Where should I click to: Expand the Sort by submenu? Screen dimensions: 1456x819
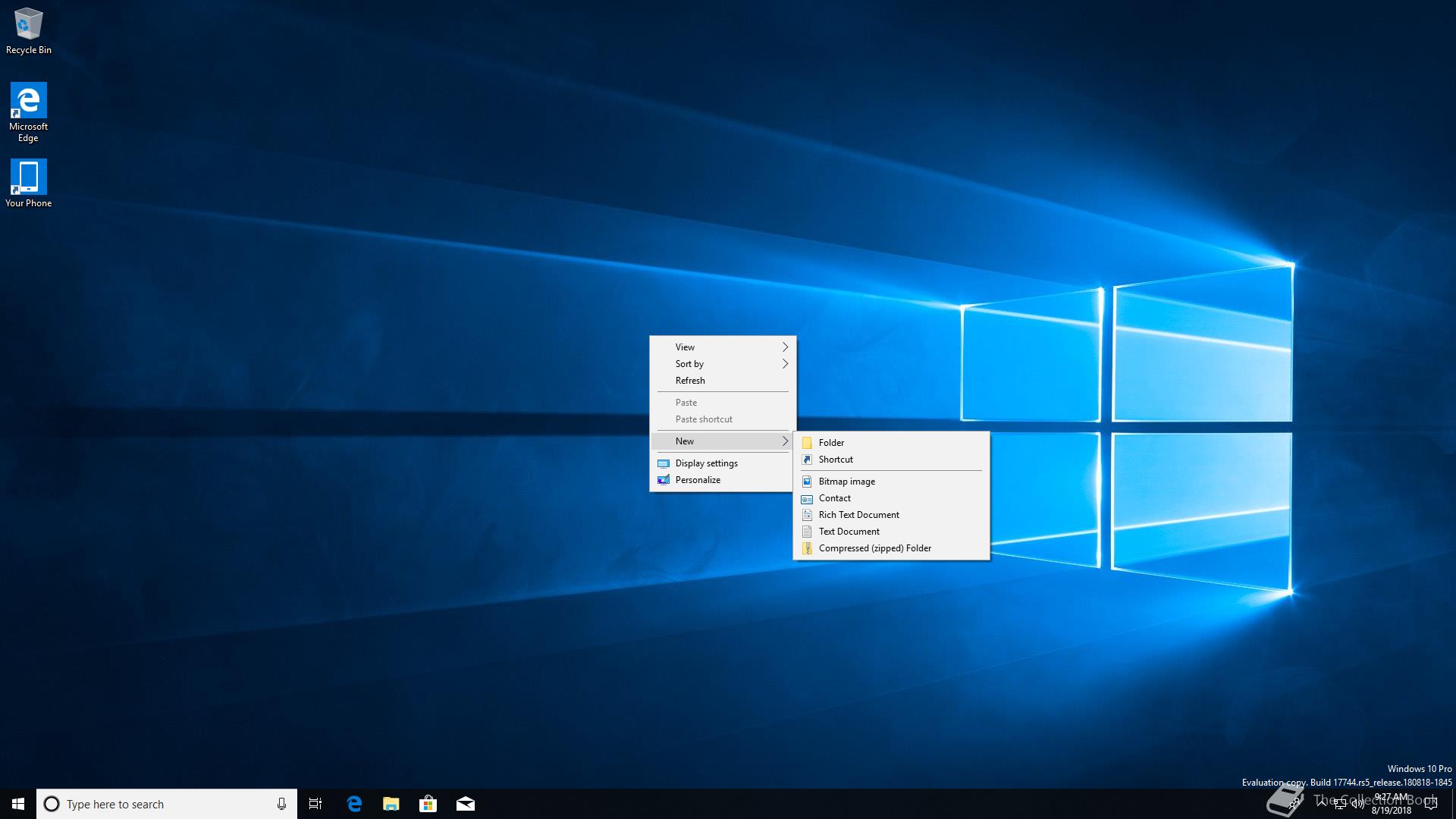pyautogui.click(x=723, y=364)
